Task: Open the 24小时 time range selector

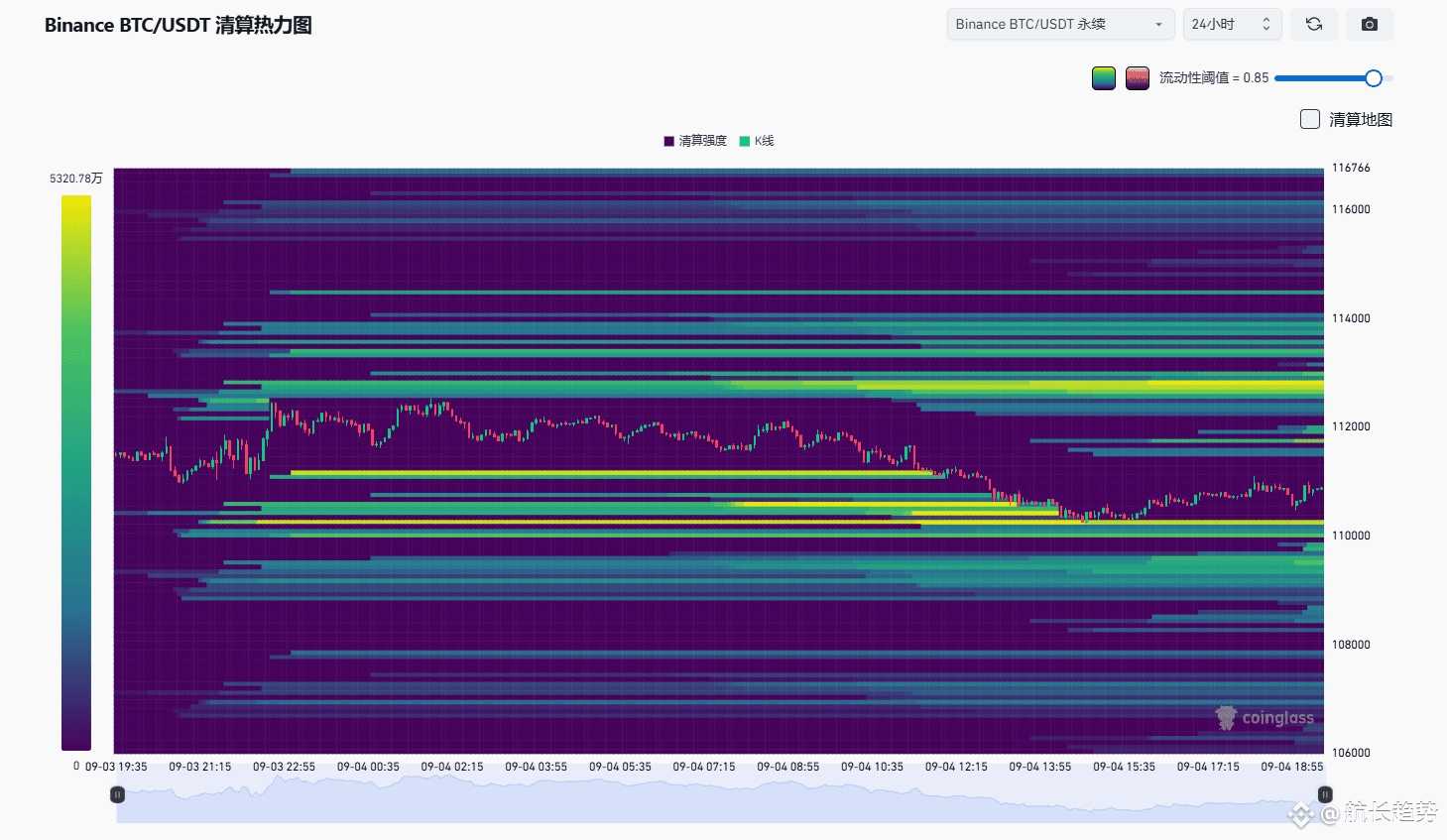Action: pos(1232,24)
